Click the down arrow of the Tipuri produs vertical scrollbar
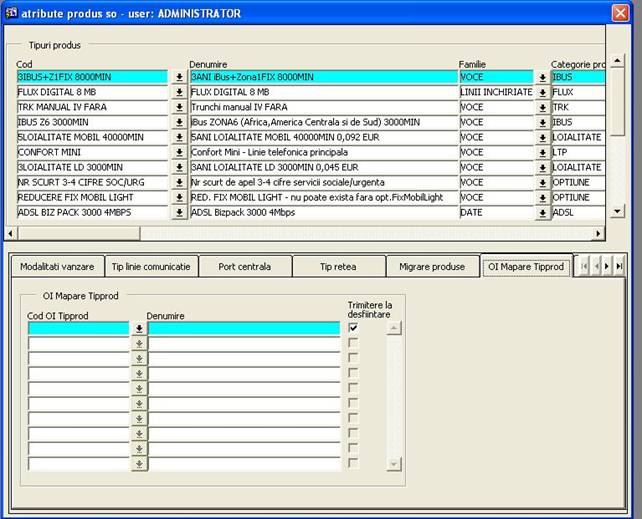The image size is (642, 519). click(x=617, y=211)
